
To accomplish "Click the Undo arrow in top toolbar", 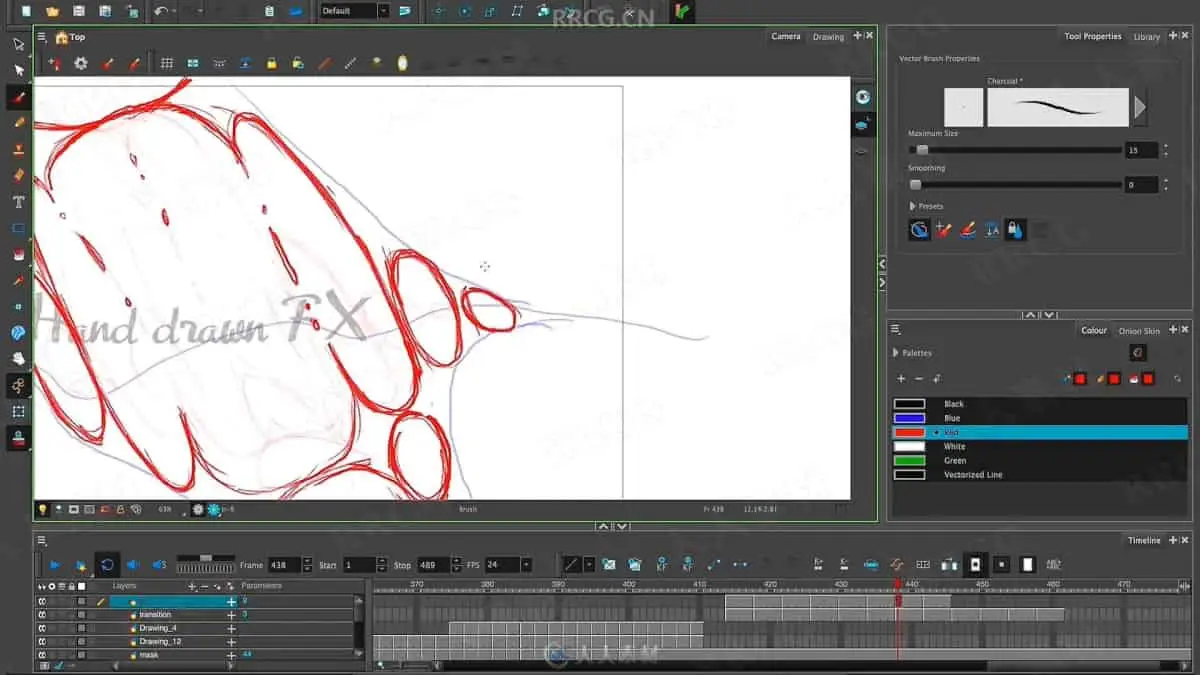I will click(x=160, y=12).
